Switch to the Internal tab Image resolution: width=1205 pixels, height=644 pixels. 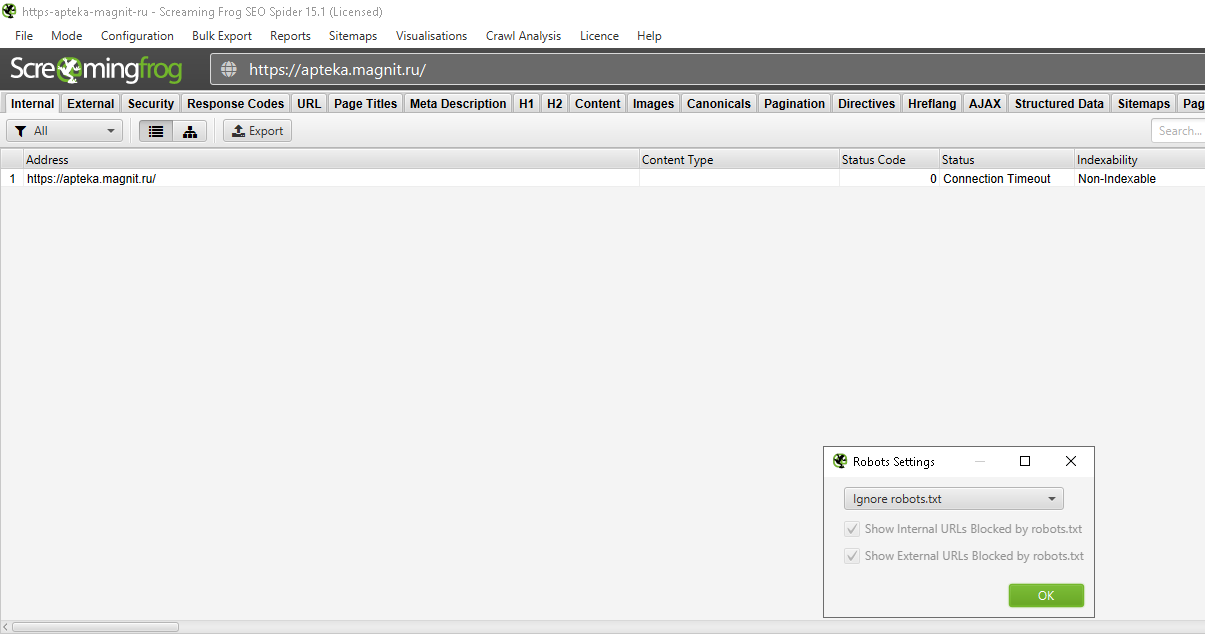pos(33,104)
